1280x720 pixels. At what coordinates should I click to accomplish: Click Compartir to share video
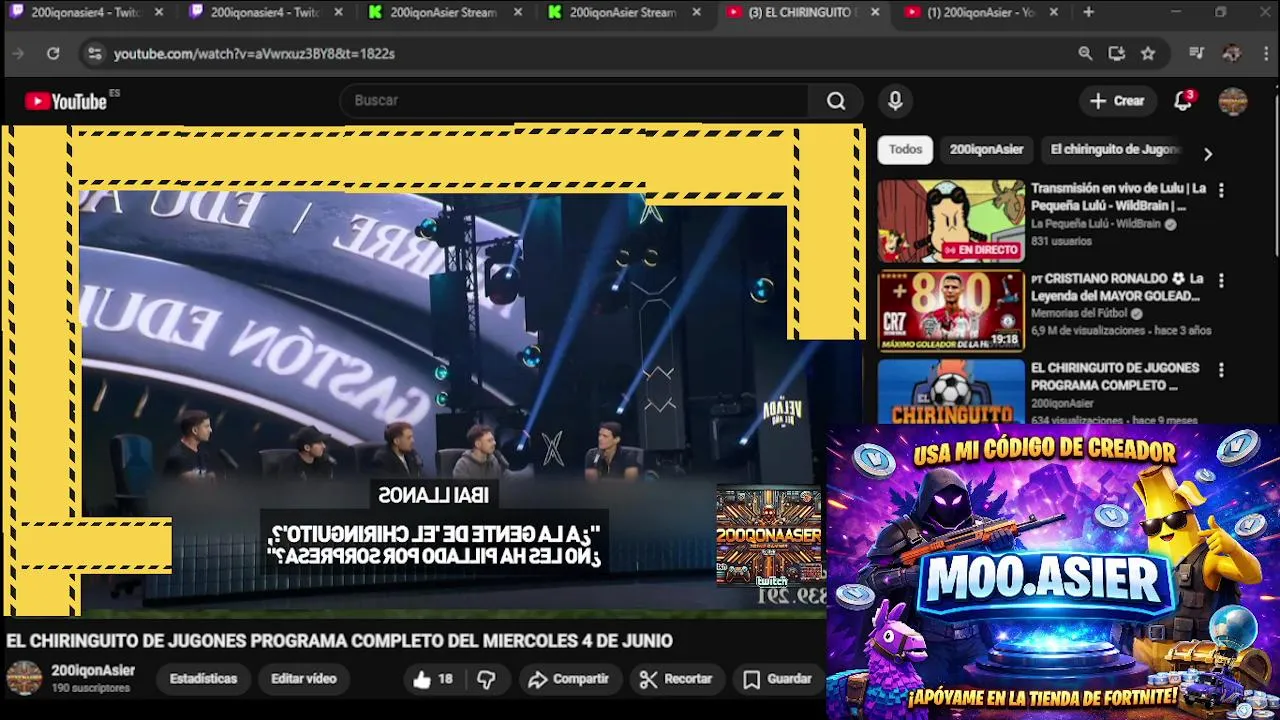point(569,679)
